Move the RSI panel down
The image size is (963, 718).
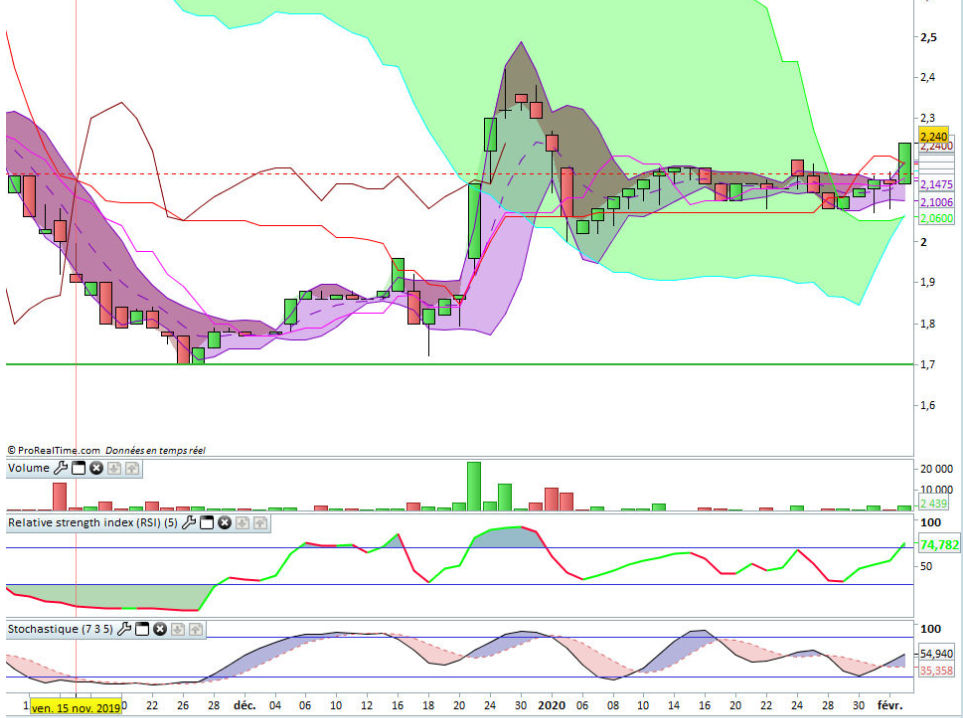pyautogui.click(x=243, y=523)
